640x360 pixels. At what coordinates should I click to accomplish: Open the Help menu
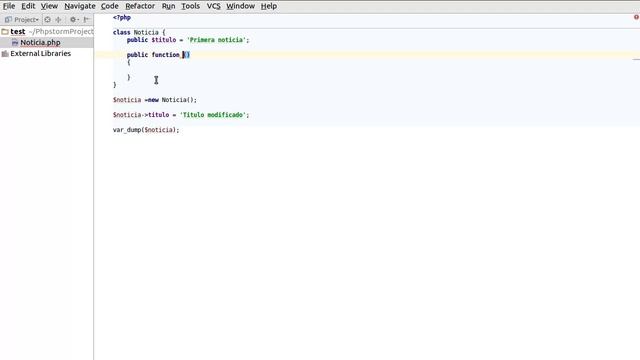tap(269, 6)
